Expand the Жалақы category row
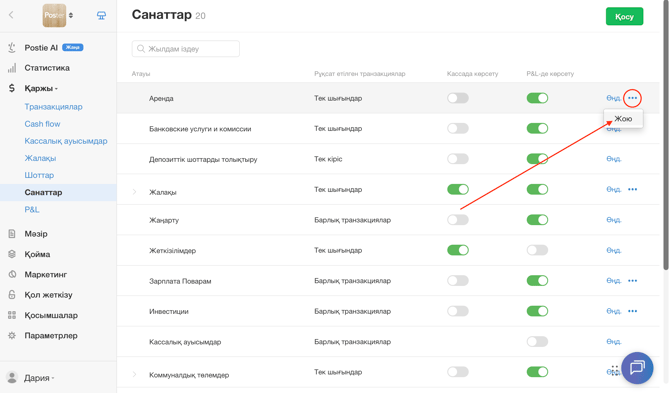This screenshot has height=393, width=670. (x=134, y=192)
